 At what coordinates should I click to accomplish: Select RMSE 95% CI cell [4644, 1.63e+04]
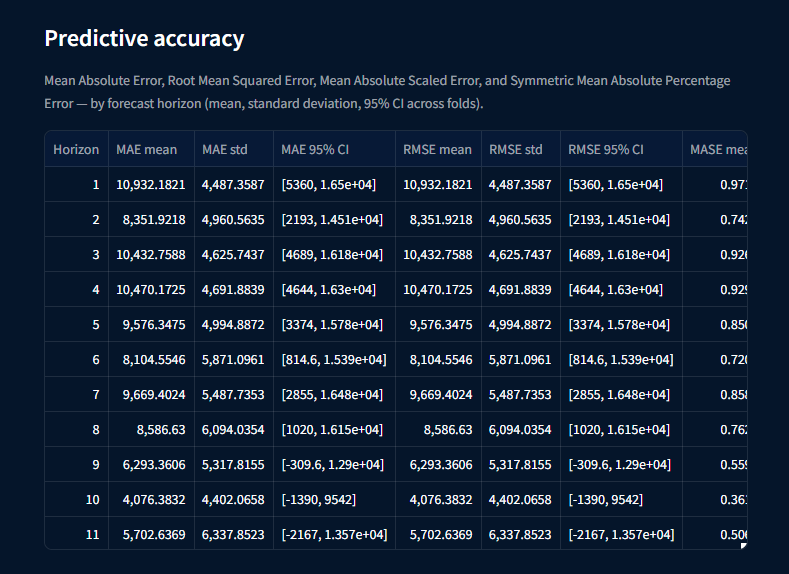[x=621, y=290]
